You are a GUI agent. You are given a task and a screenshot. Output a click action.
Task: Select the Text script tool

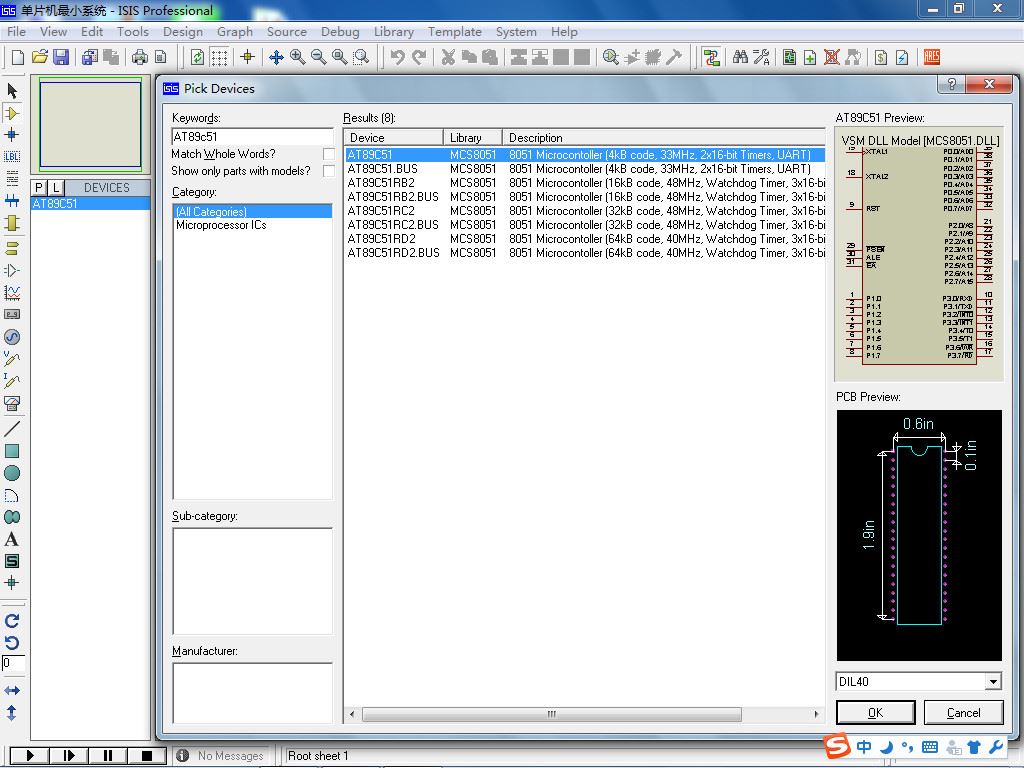click(x=12, y=178)
